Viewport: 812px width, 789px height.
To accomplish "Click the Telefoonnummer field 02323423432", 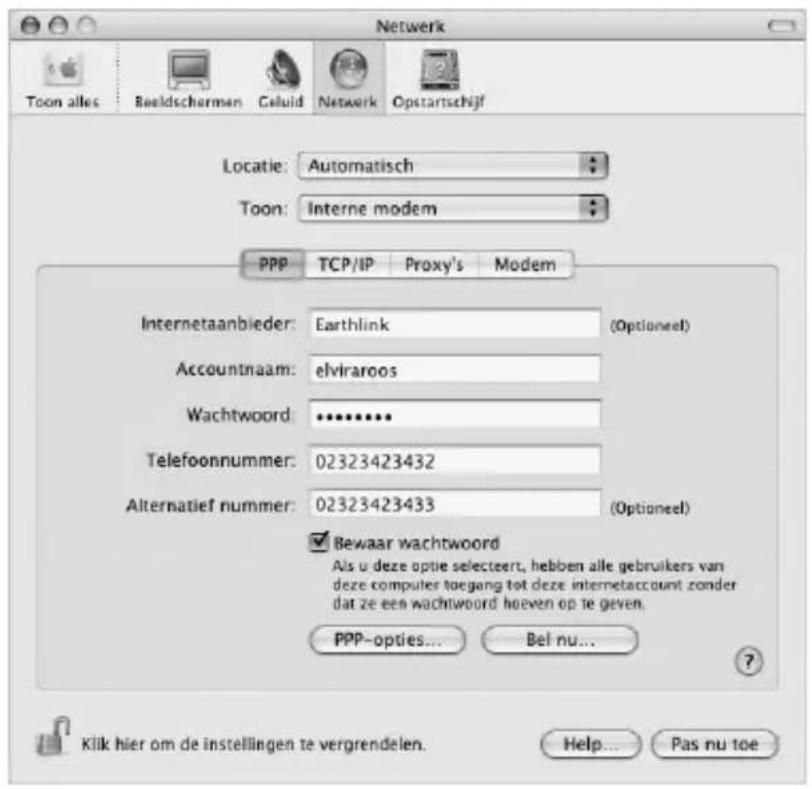I will tap(455, 460).
